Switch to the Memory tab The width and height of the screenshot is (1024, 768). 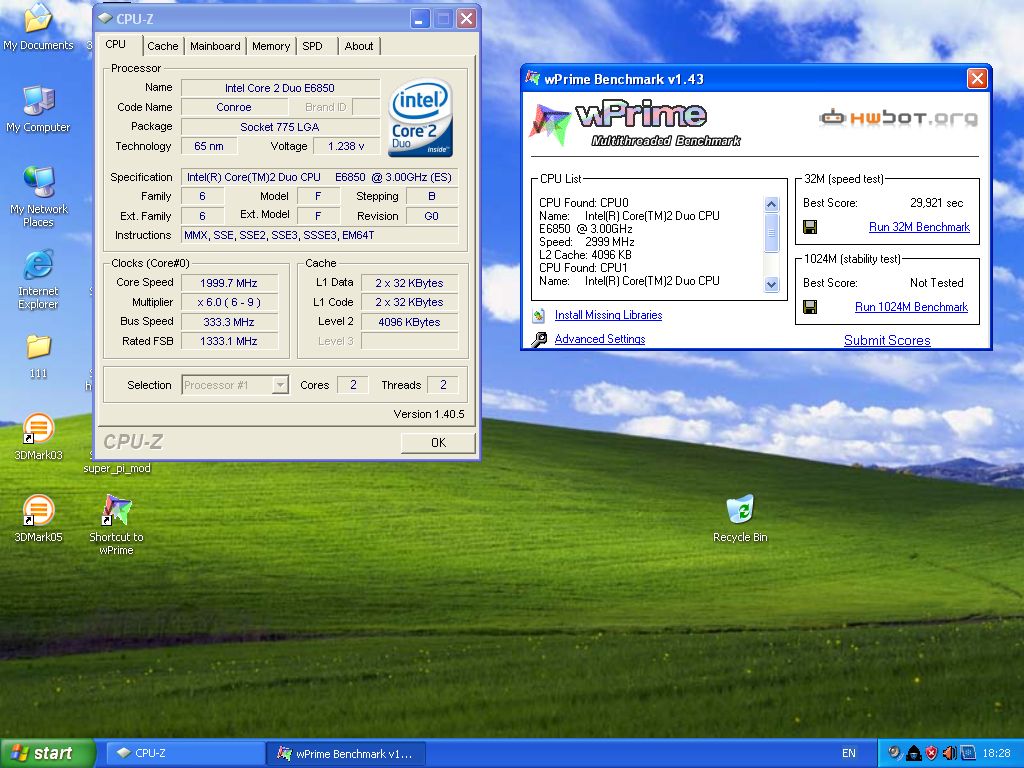point(270,46)
